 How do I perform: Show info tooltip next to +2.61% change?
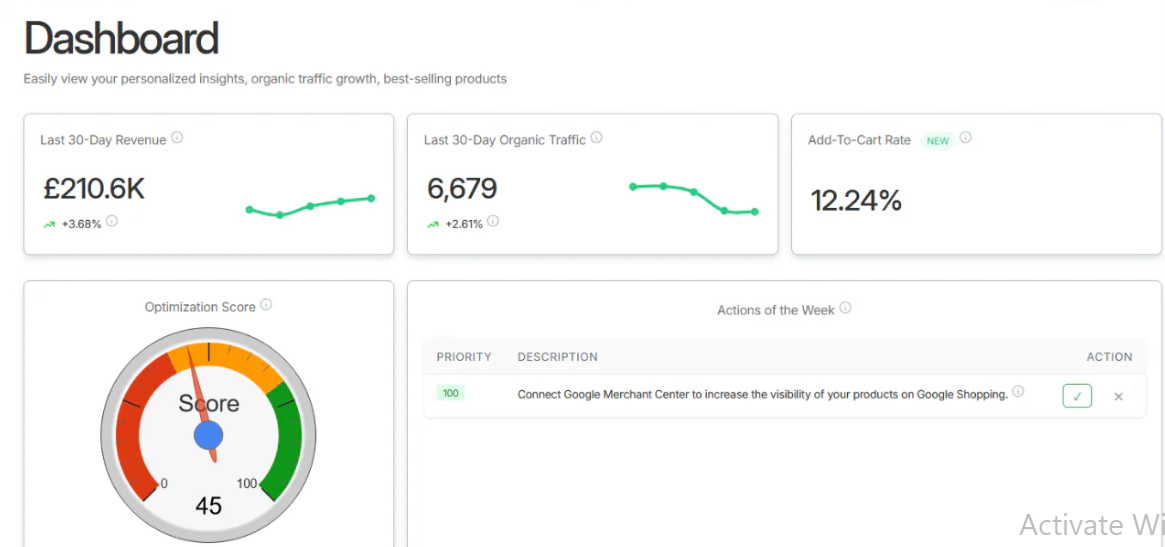[x=493, y=221]
